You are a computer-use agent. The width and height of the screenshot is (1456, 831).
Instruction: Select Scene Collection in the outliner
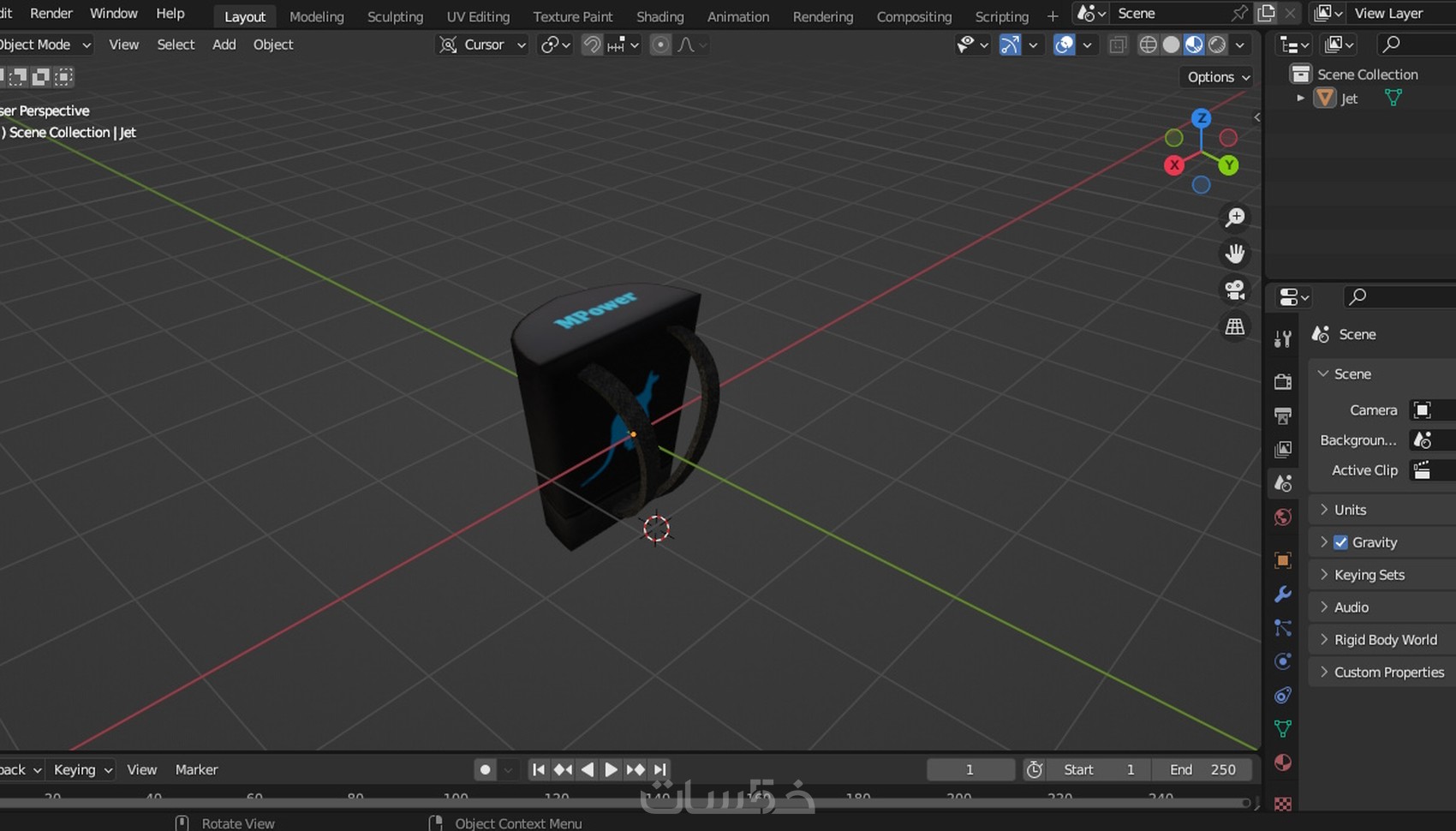point(1368,75)
